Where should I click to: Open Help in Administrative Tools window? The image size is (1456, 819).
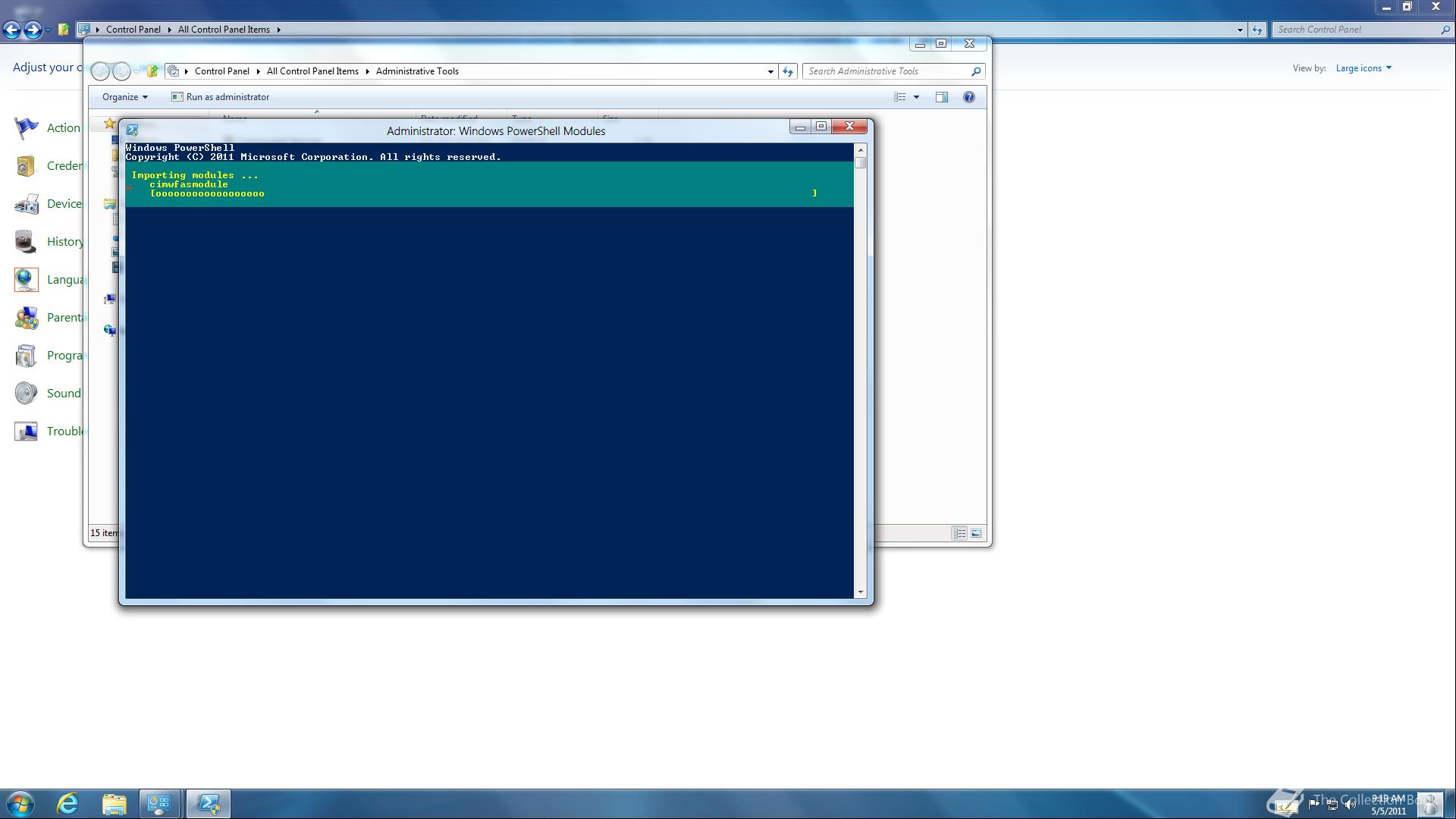point(968,97)
